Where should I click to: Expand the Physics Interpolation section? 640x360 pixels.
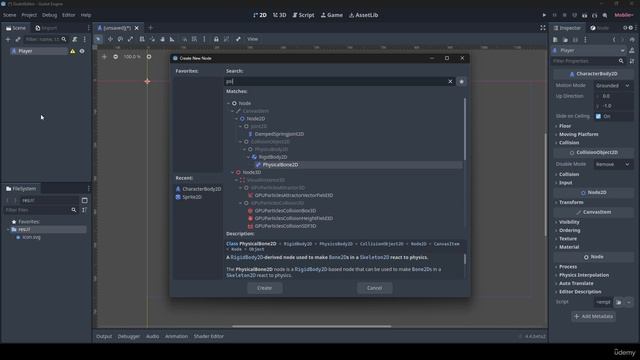pos(584,275)
